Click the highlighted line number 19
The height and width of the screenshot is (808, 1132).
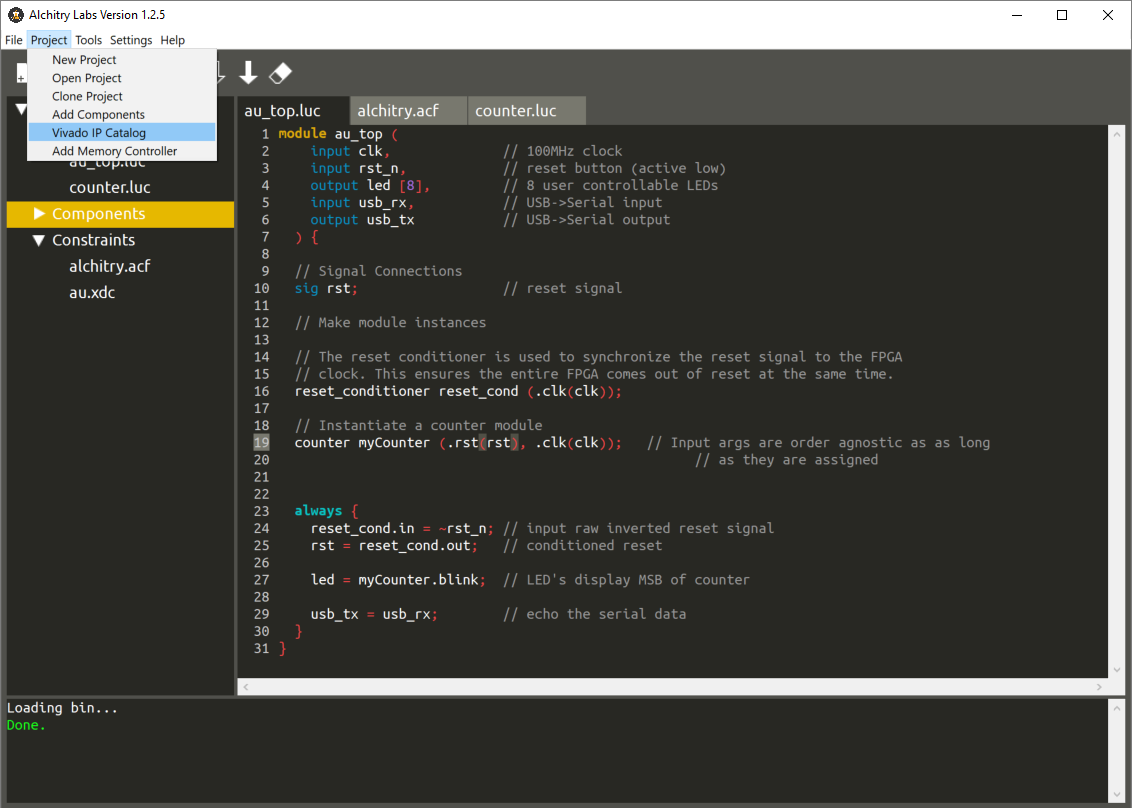[261, 443]
